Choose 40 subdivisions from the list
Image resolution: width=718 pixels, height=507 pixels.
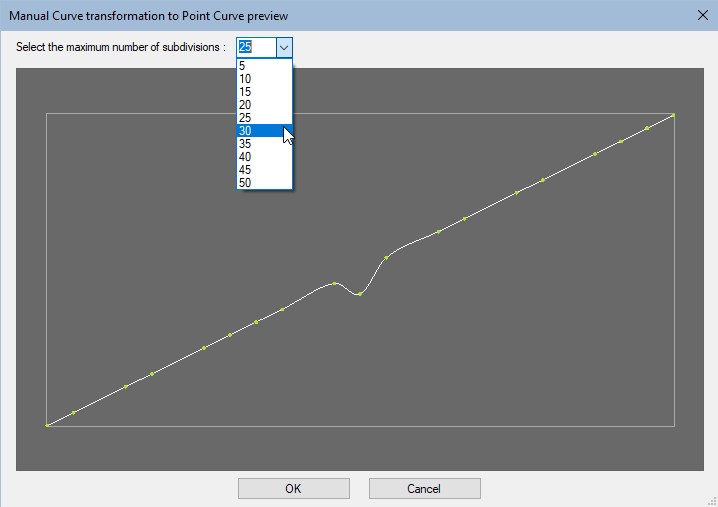264,157
